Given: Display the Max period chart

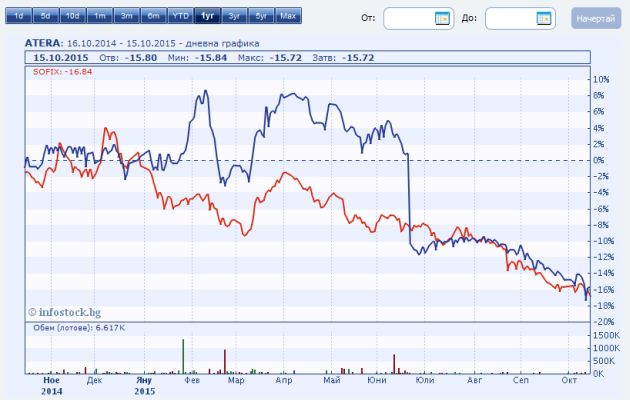Looking at the screenshot, I should (288, 16).
